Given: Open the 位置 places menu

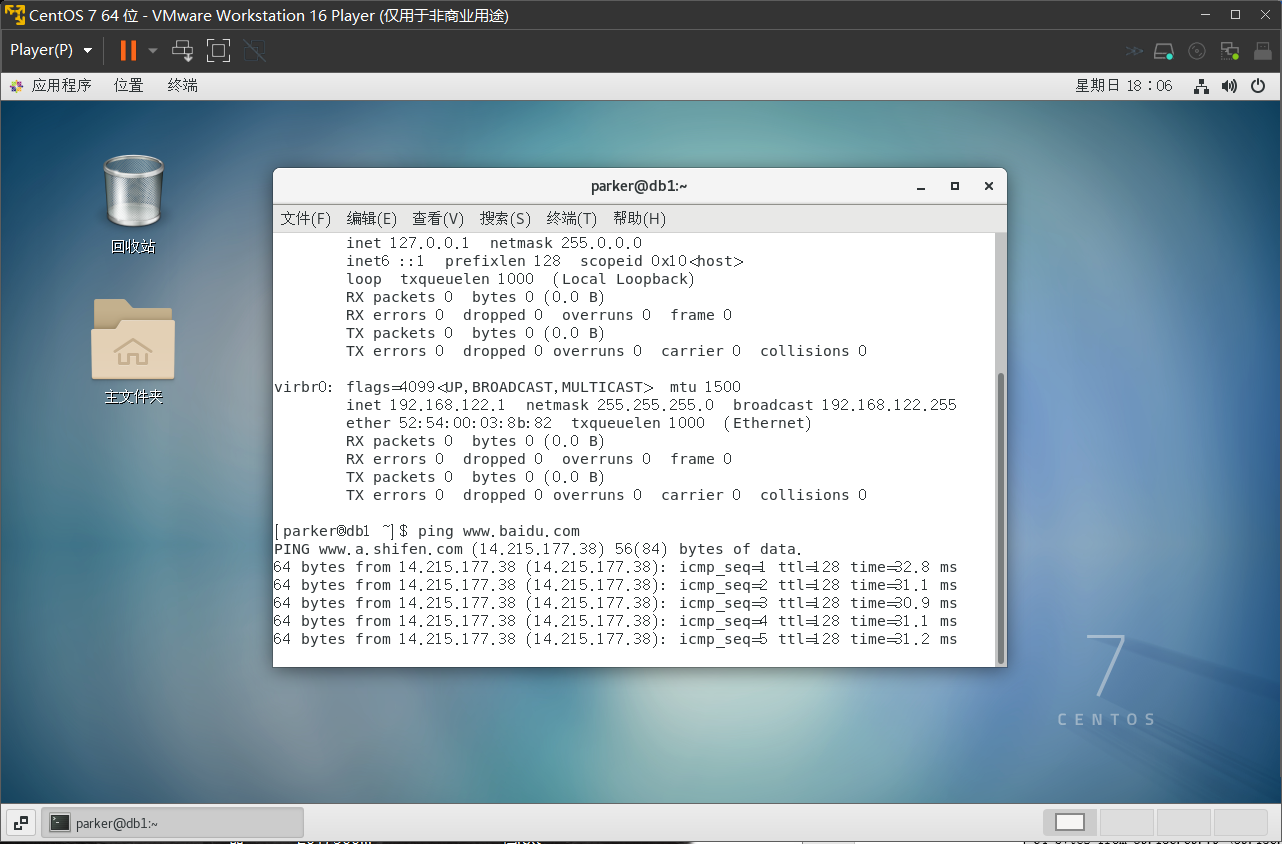Looking at the screenshot, I should tap(128, 86).
